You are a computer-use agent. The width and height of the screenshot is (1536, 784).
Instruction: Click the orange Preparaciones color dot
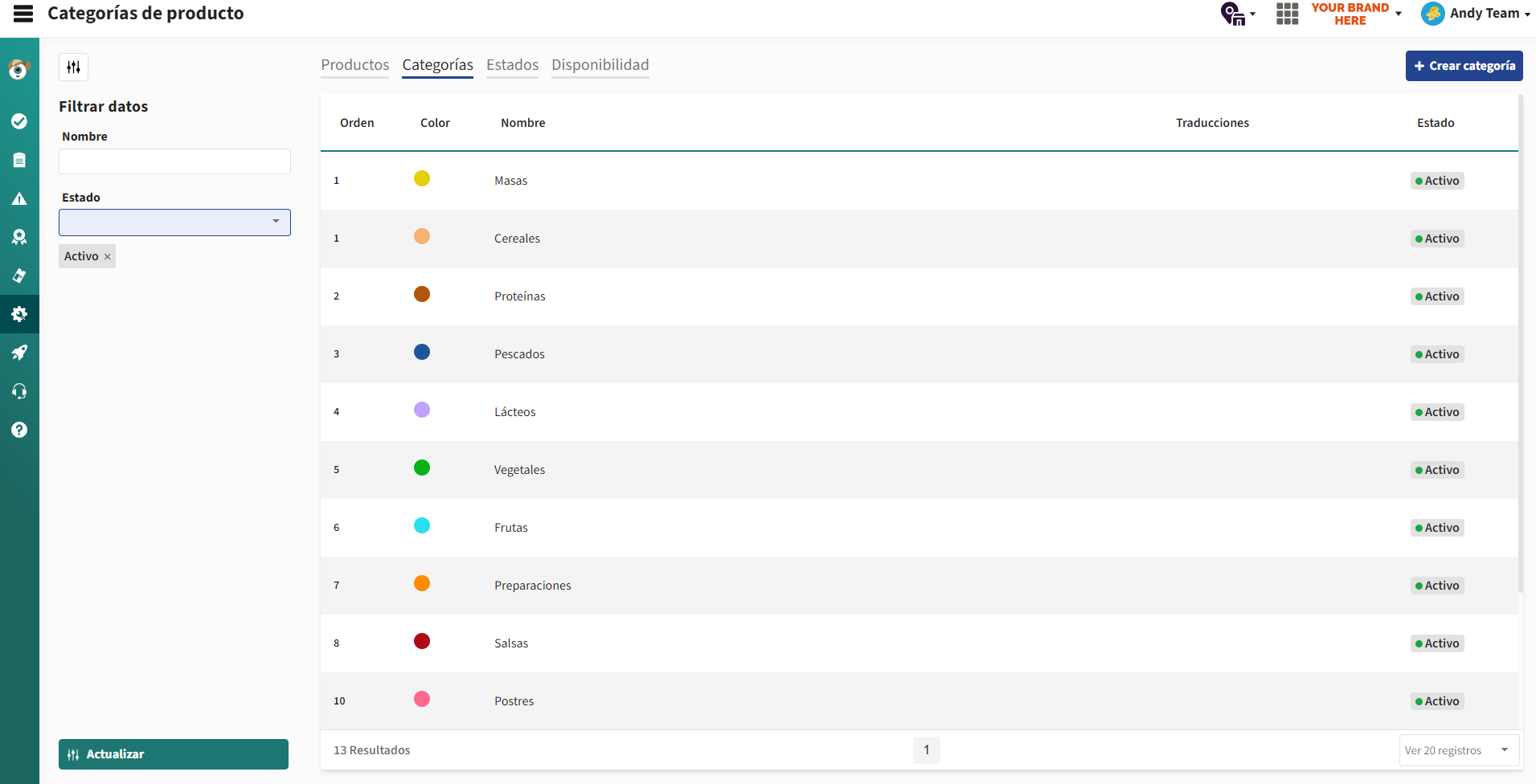[x=422, y=583]
